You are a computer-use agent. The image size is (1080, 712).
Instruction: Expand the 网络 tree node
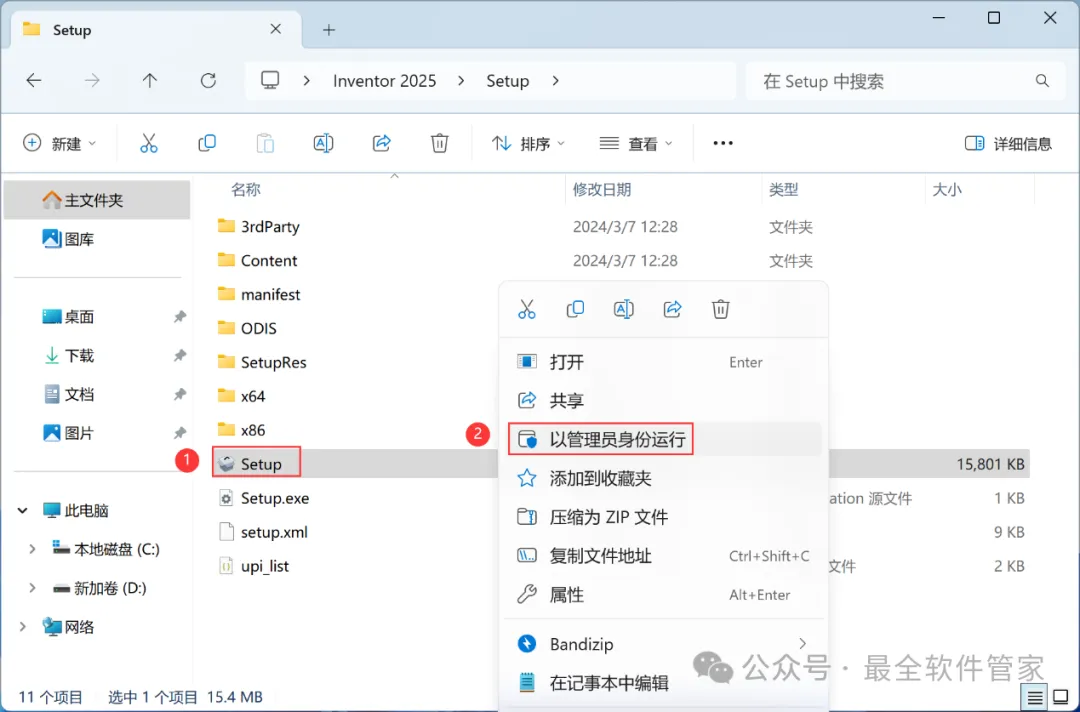23,627
